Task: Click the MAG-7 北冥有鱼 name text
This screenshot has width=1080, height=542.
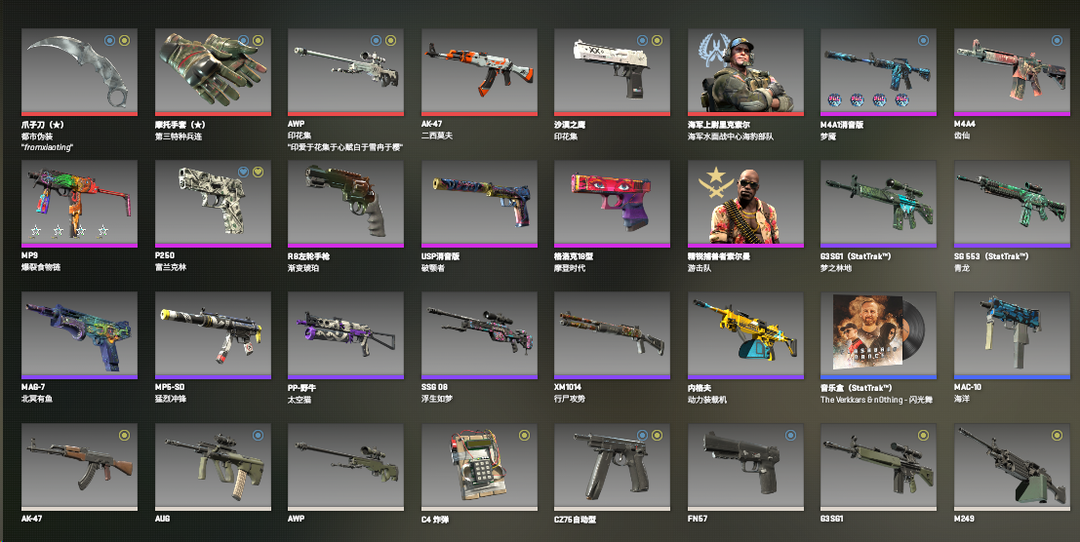Action: click(36, 393)
